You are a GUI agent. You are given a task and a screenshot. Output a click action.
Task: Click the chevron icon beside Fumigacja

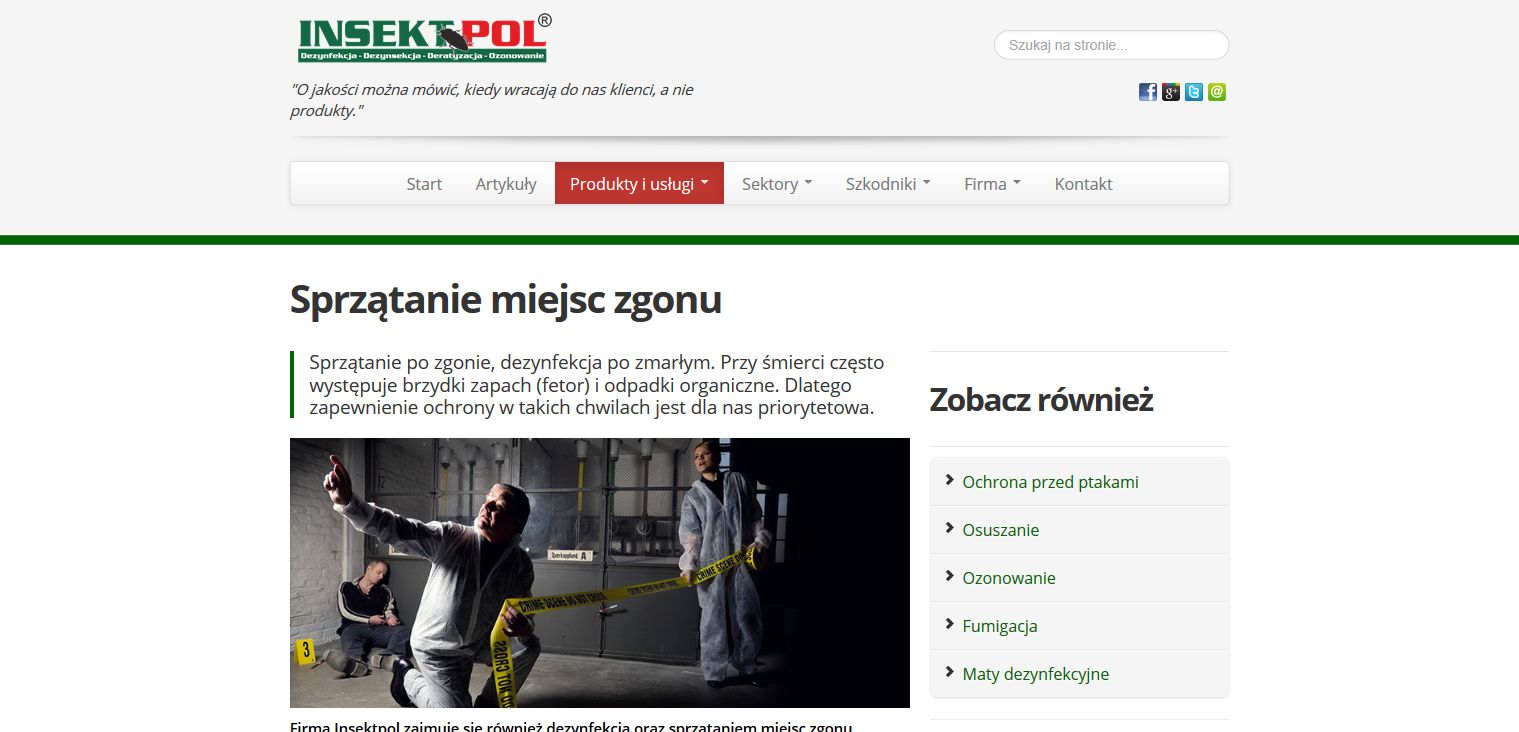pyautogui.click(x=949, y=624)
